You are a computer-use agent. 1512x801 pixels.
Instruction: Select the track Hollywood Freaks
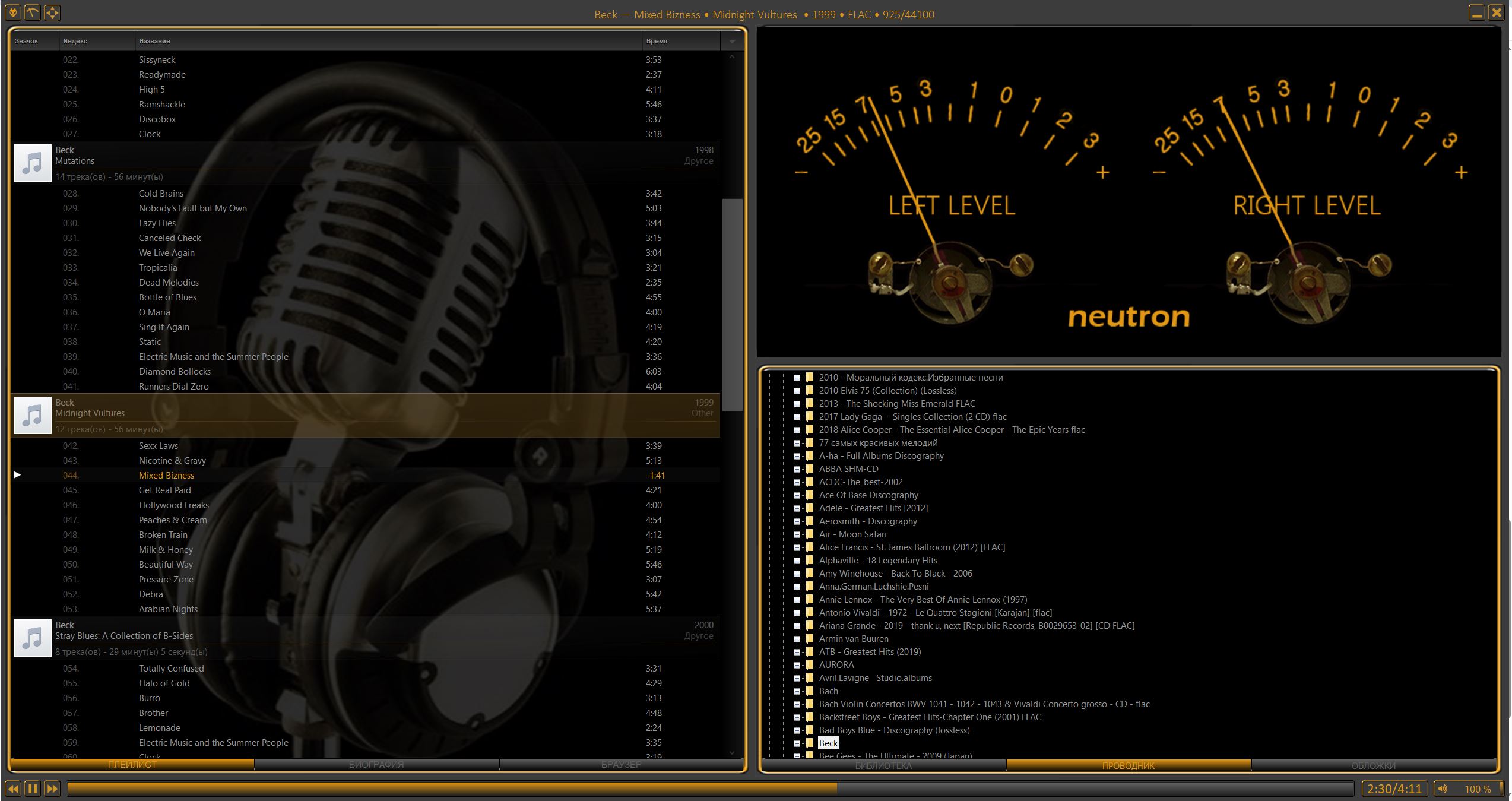365,505
